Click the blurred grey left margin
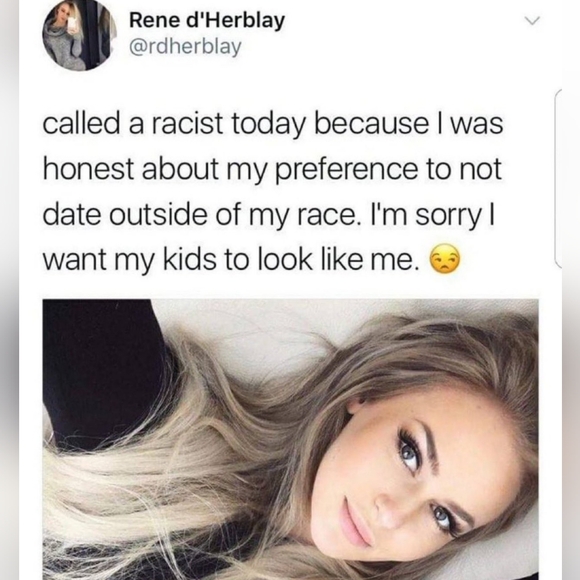The width and height of the screenshot is (580, 580). pyautogui.click(x=9, y=290)
